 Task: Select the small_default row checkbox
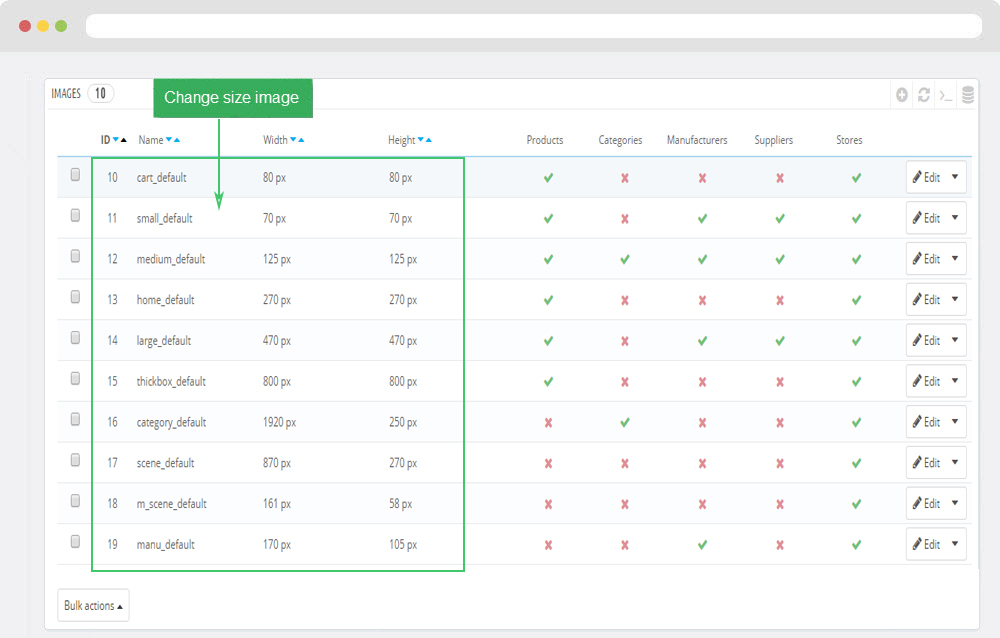tap(75, 215)
